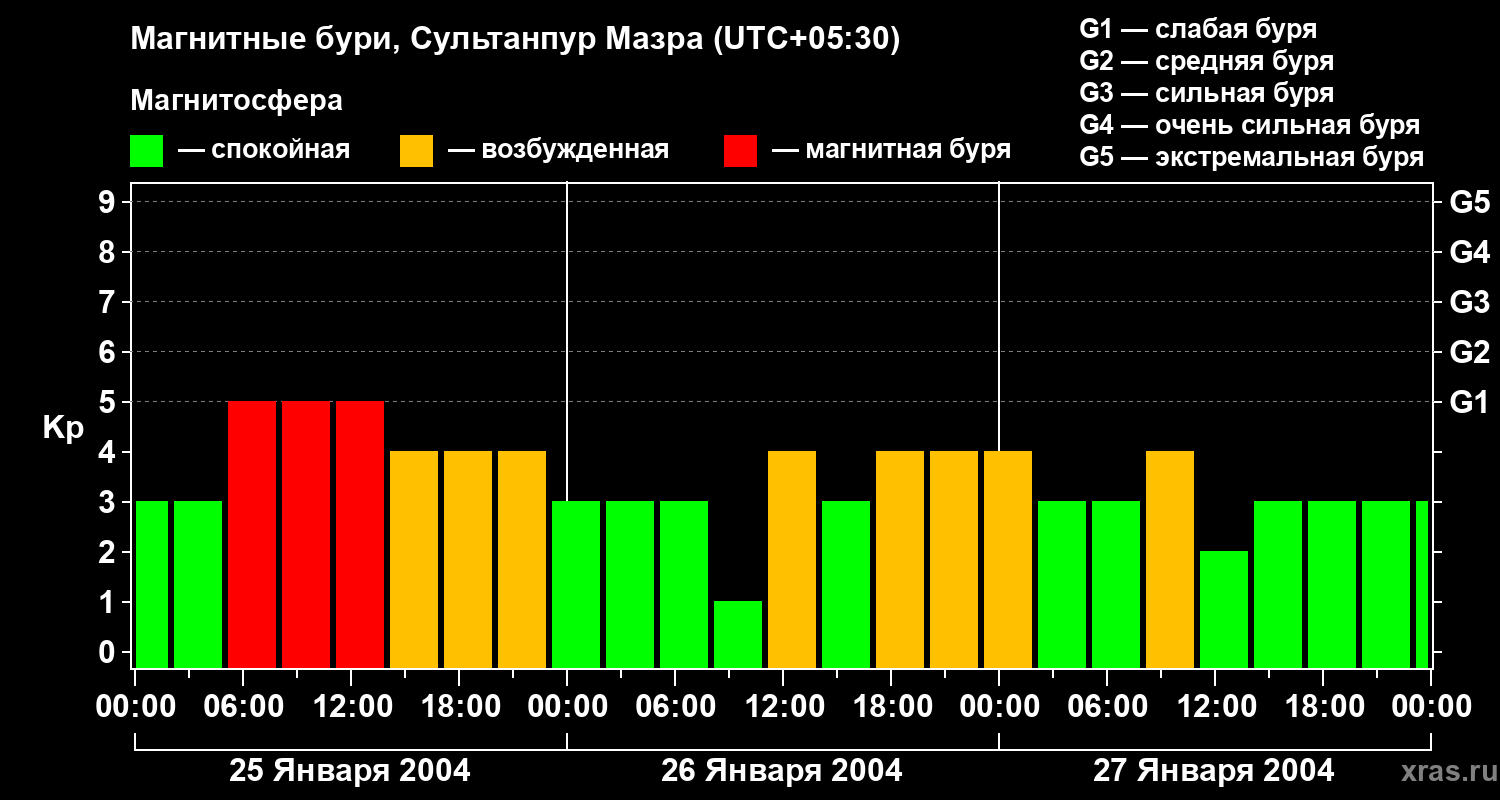This screenshot has height=800, width=1500.
Task: Click the Kp axis tick value 8
Action: coord(109,252)
